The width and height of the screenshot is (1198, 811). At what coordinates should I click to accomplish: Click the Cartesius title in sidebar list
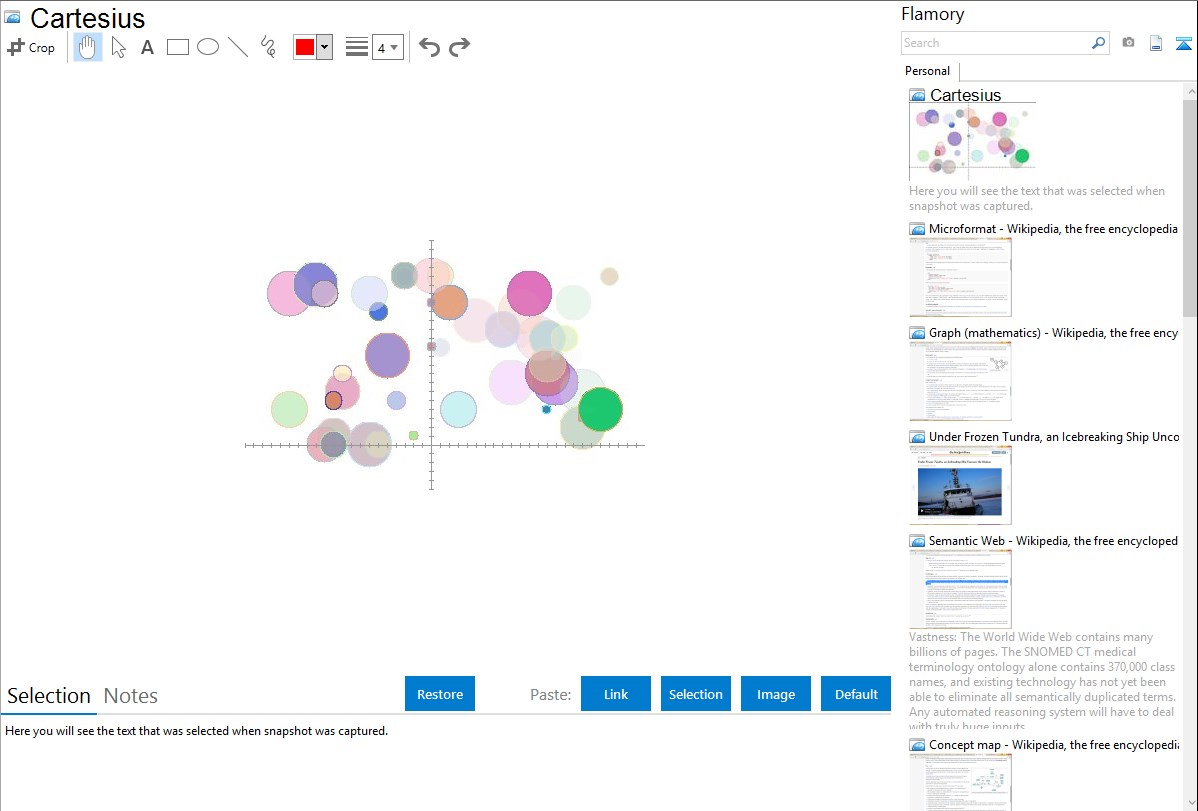coord(966,95)
